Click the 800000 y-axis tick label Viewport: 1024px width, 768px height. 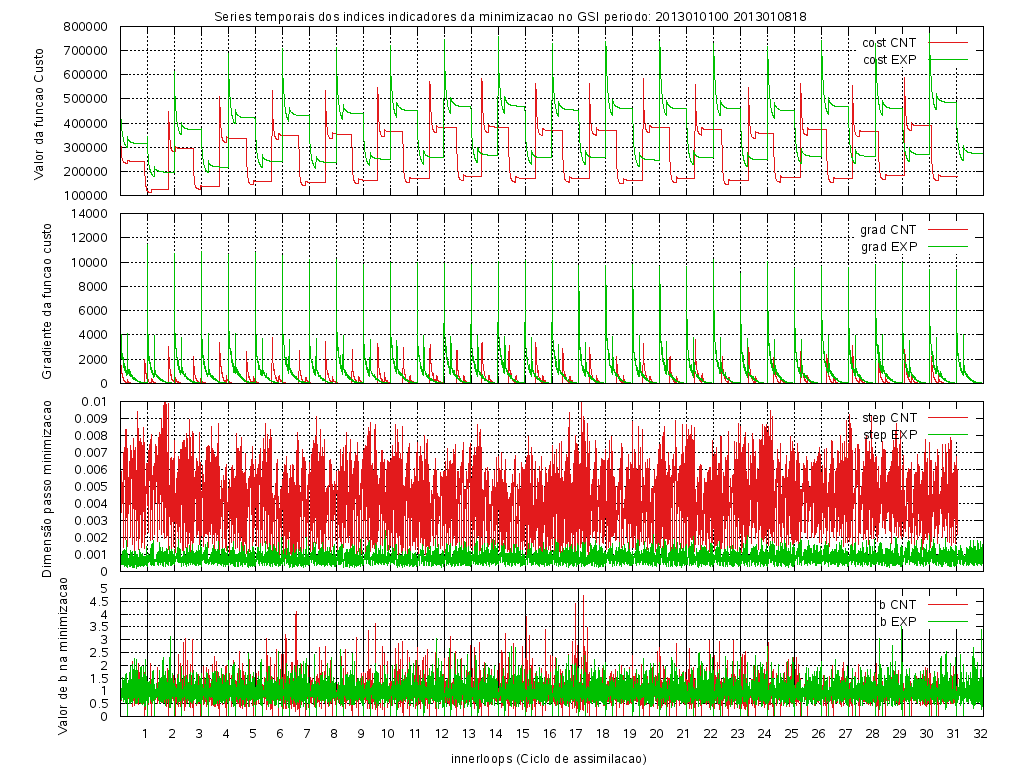coord(87,26)
